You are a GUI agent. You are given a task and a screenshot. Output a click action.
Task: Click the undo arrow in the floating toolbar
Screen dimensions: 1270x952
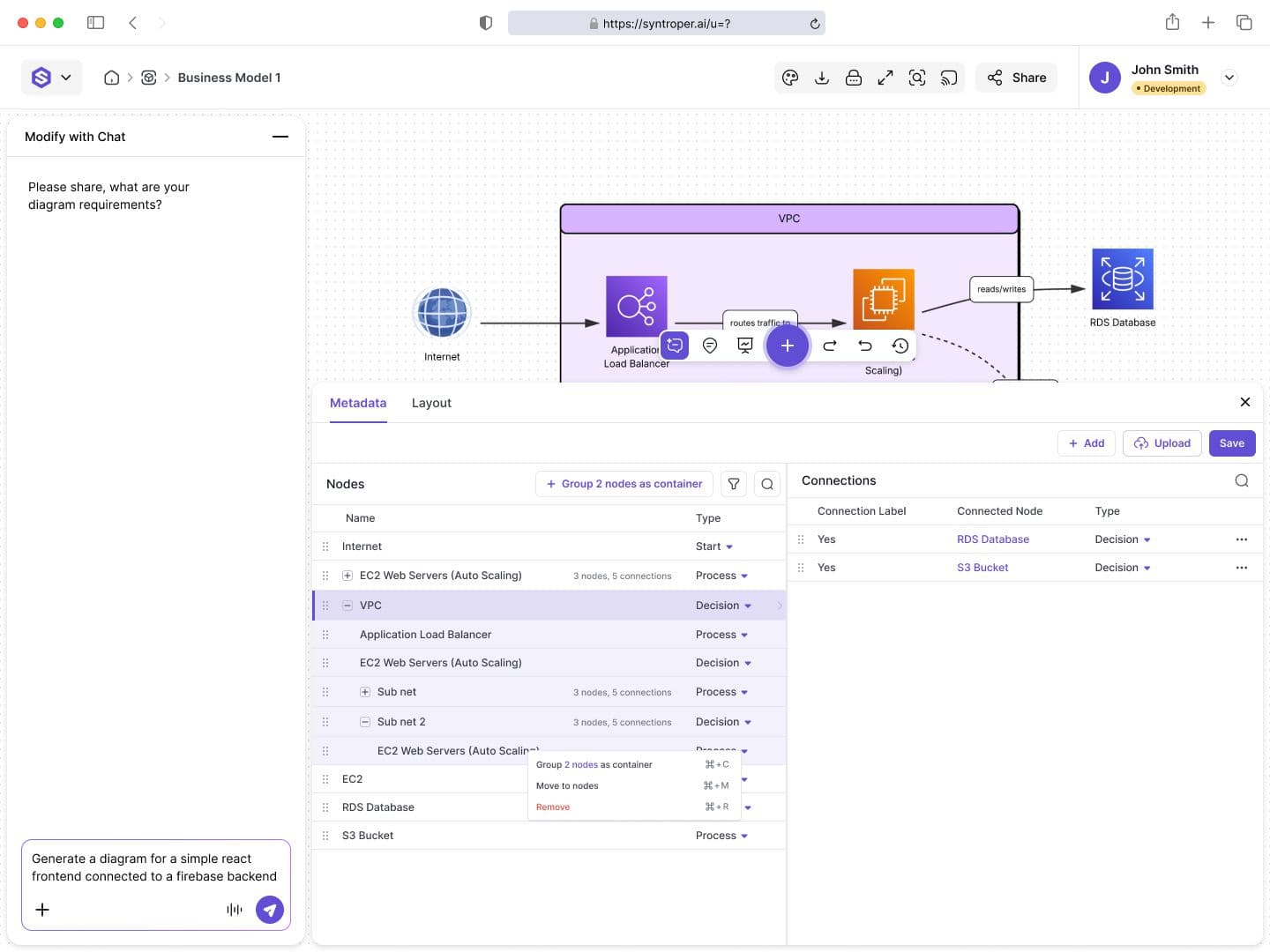(x=864, y=346)
